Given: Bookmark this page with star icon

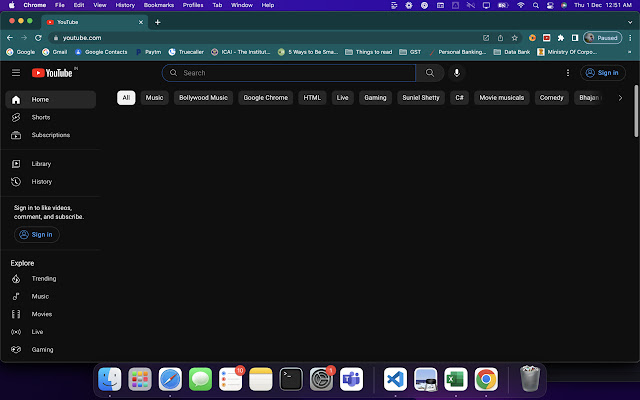Looking at the screenshot, I should point(515,38).
